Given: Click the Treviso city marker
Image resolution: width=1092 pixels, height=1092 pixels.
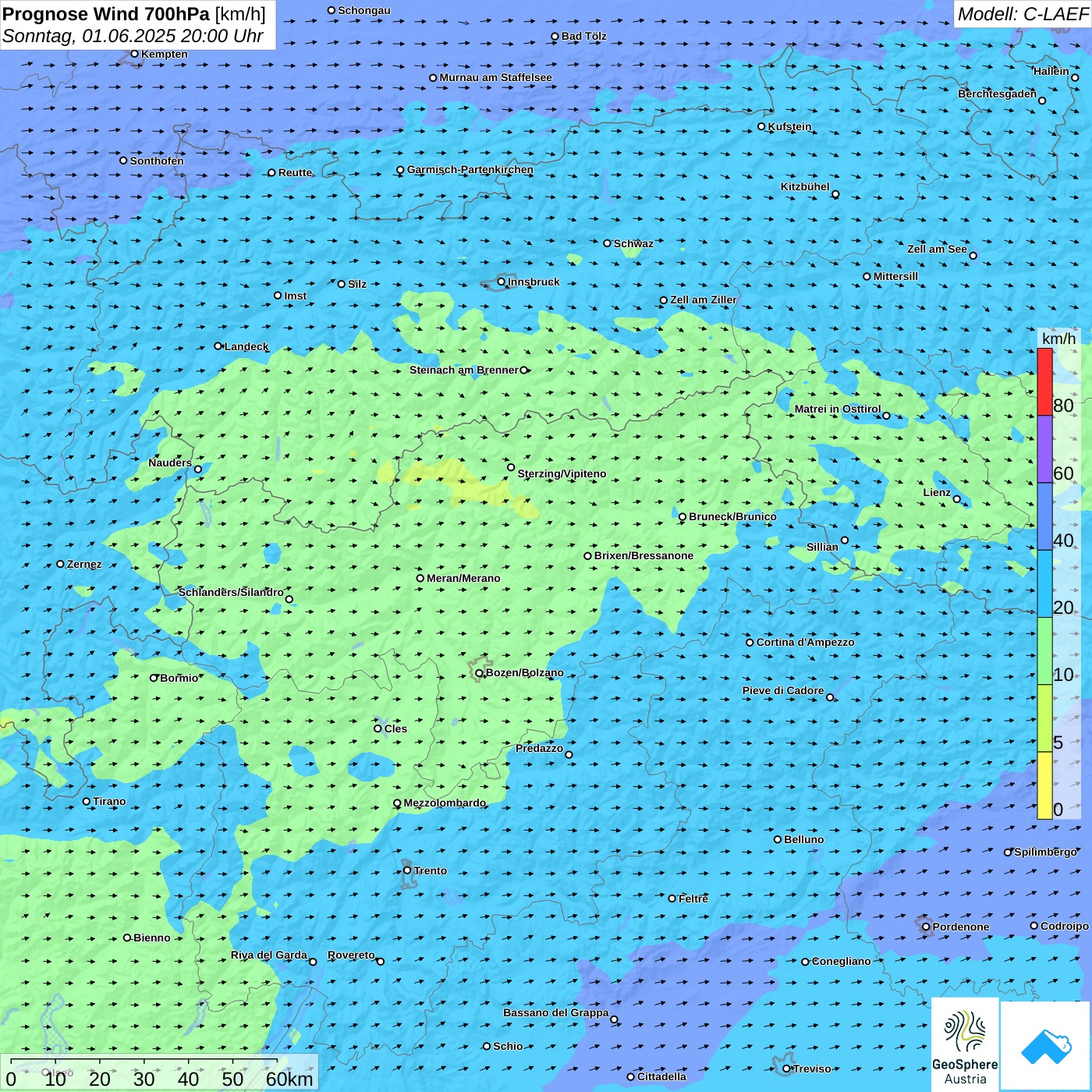Looking at the screenshot, I should pyautogui.click(x=786, y=1069).
